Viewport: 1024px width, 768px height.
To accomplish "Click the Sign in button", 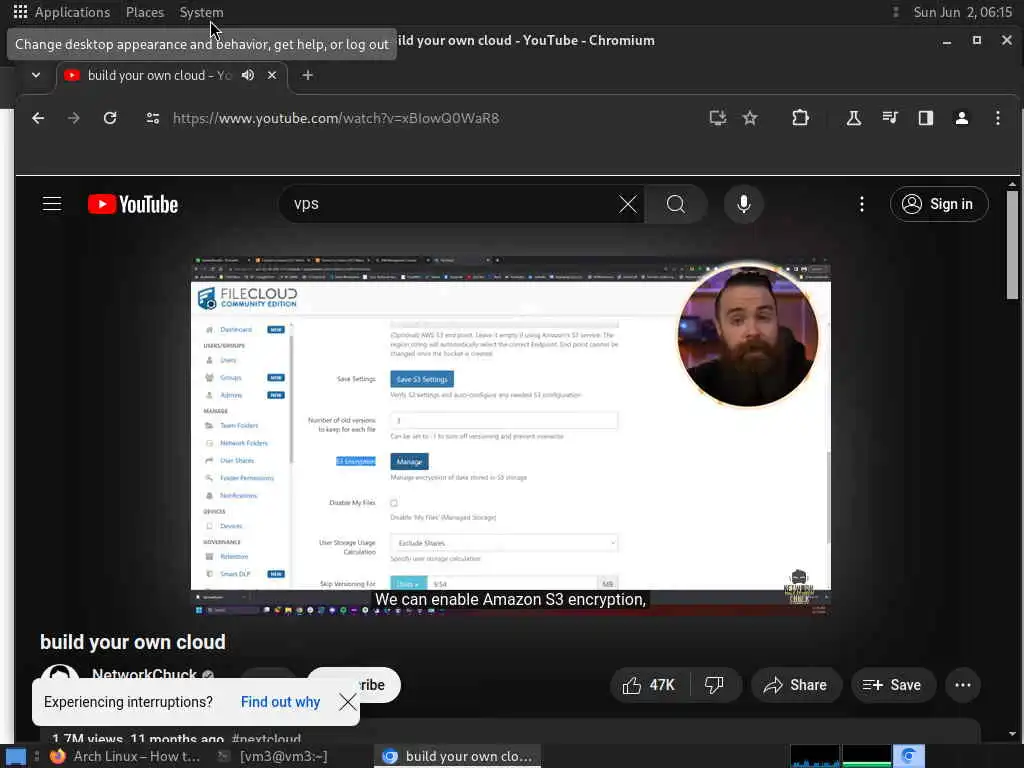I will [938, 204].
